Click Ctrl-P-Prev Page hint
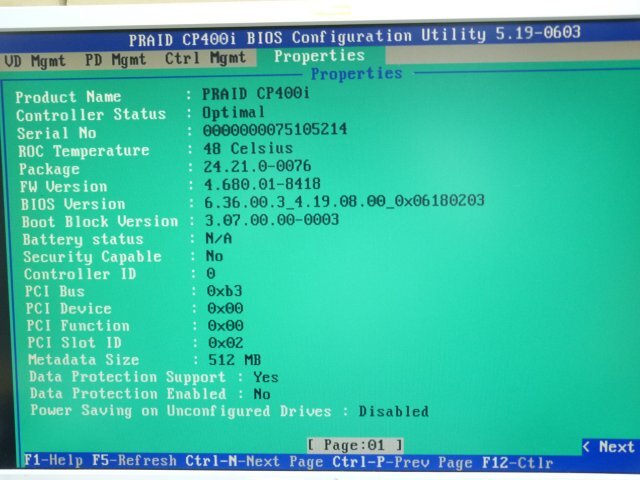 402,462
